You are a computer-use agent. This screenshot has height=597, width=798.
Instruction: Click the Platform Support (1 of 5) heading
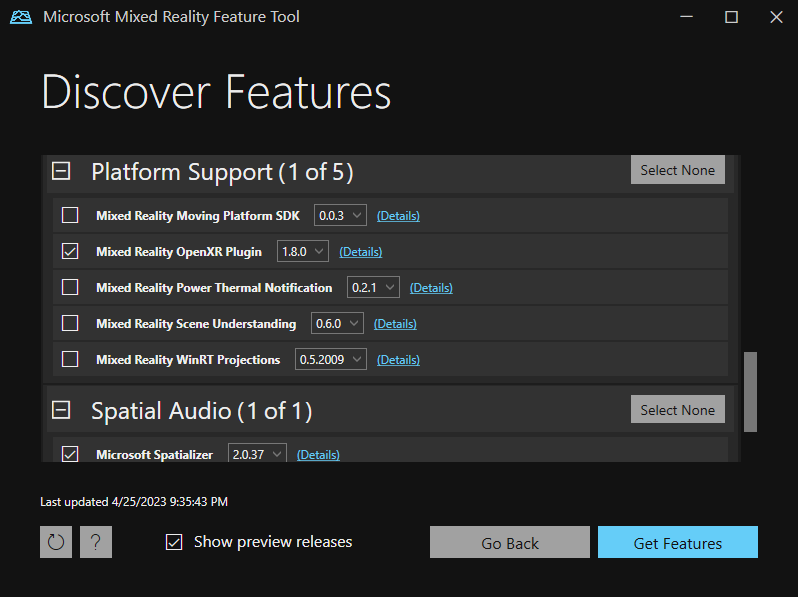[x=222, y=172]
